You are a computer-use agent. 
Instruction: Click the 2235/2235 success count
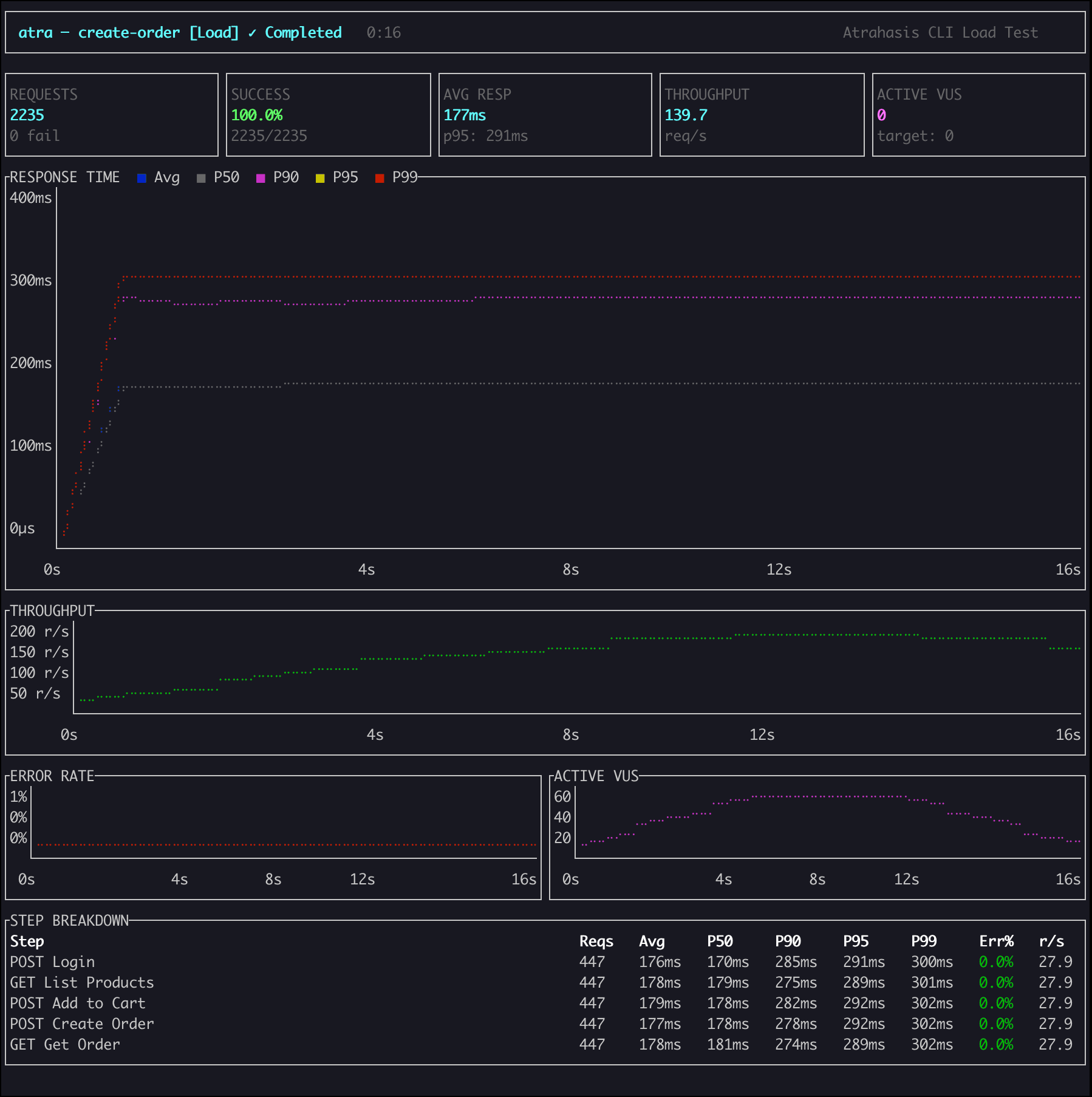click(x=269, y=135)
